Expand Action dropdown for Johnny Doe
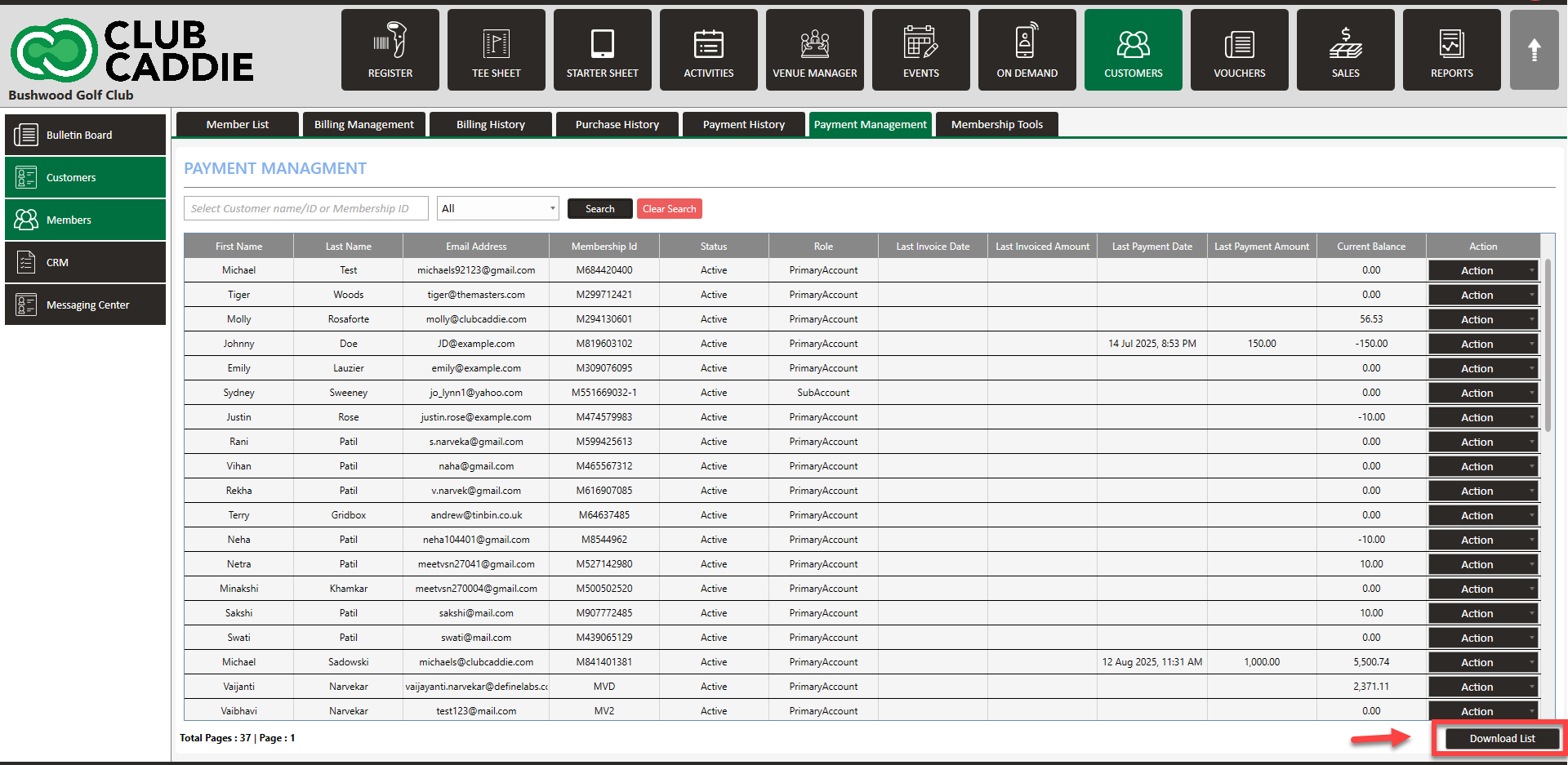 click(1482, 344)
